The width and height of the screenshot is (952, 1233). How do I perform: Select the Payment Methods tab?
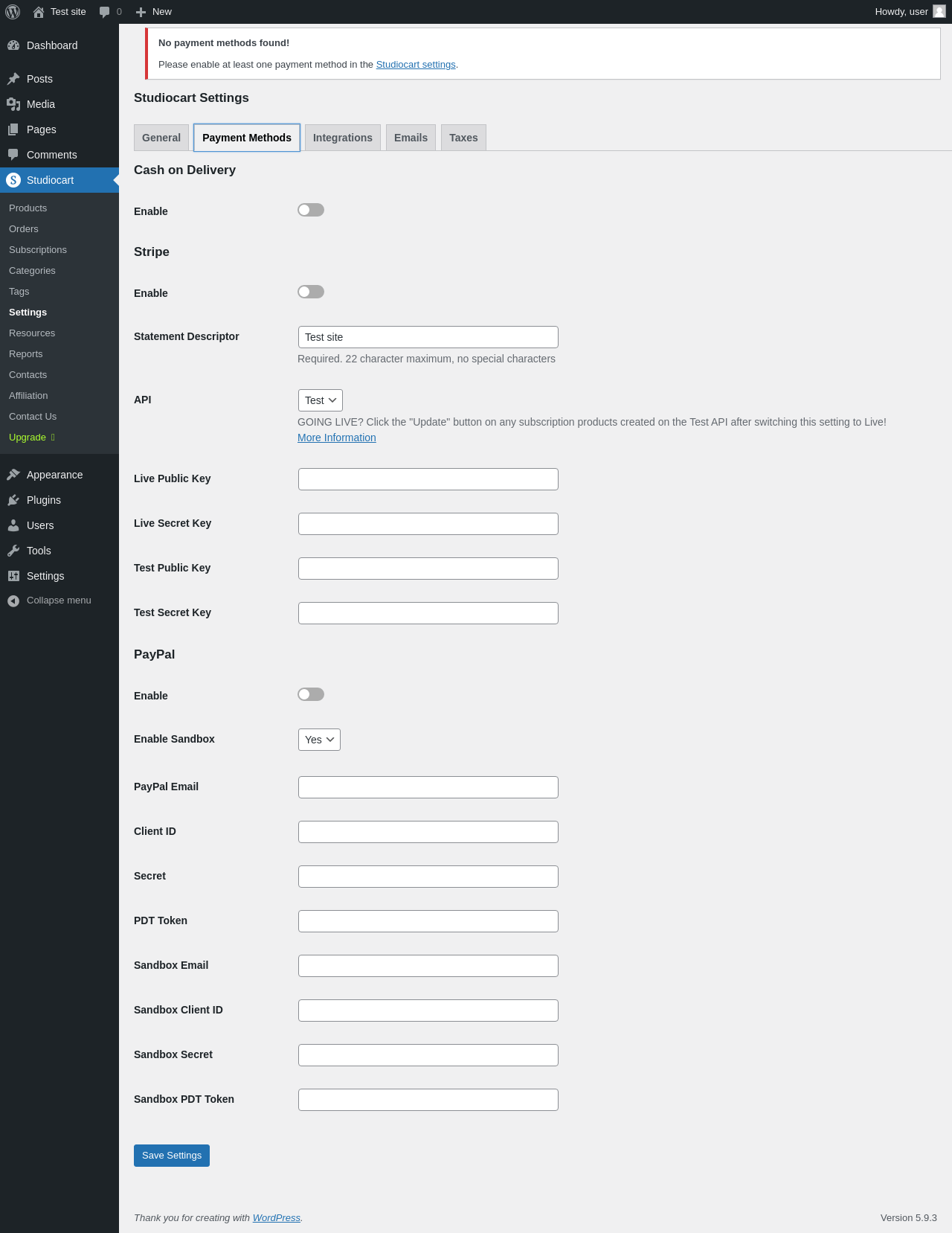point(247,138)
